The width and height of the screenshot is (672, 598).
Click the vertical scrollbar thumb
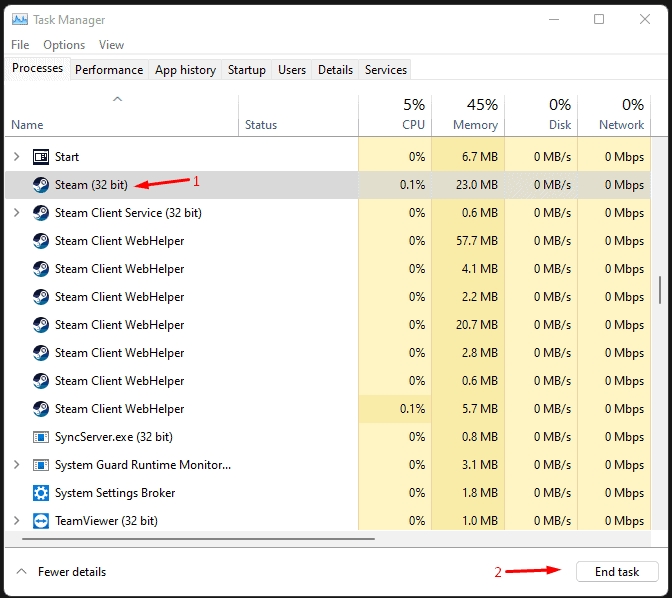pyautogui.click(x=660, y=290)
